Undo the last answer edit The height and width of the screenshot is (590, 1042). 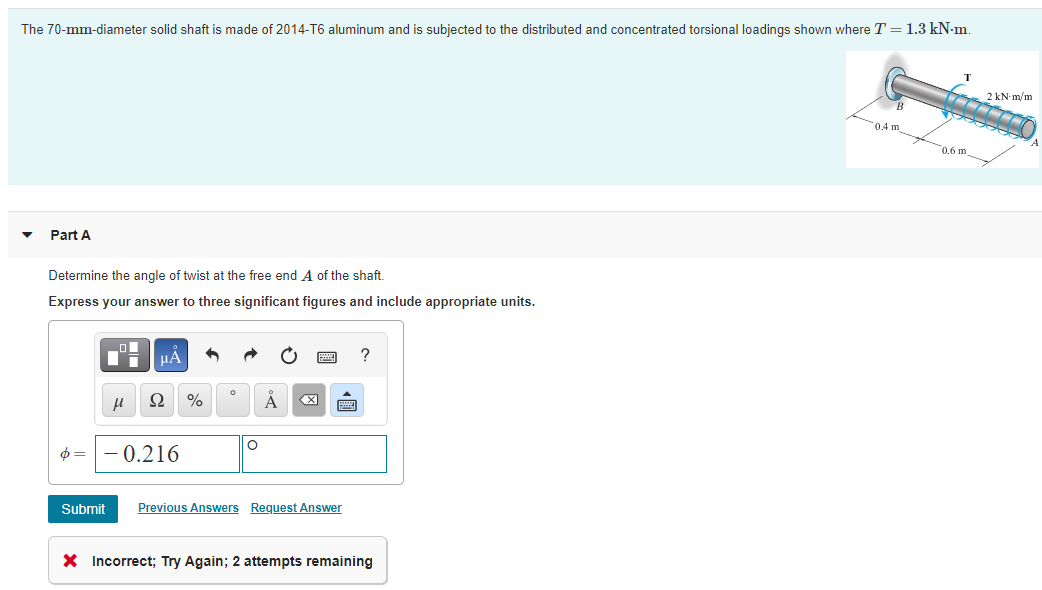[x=212, y=355]
